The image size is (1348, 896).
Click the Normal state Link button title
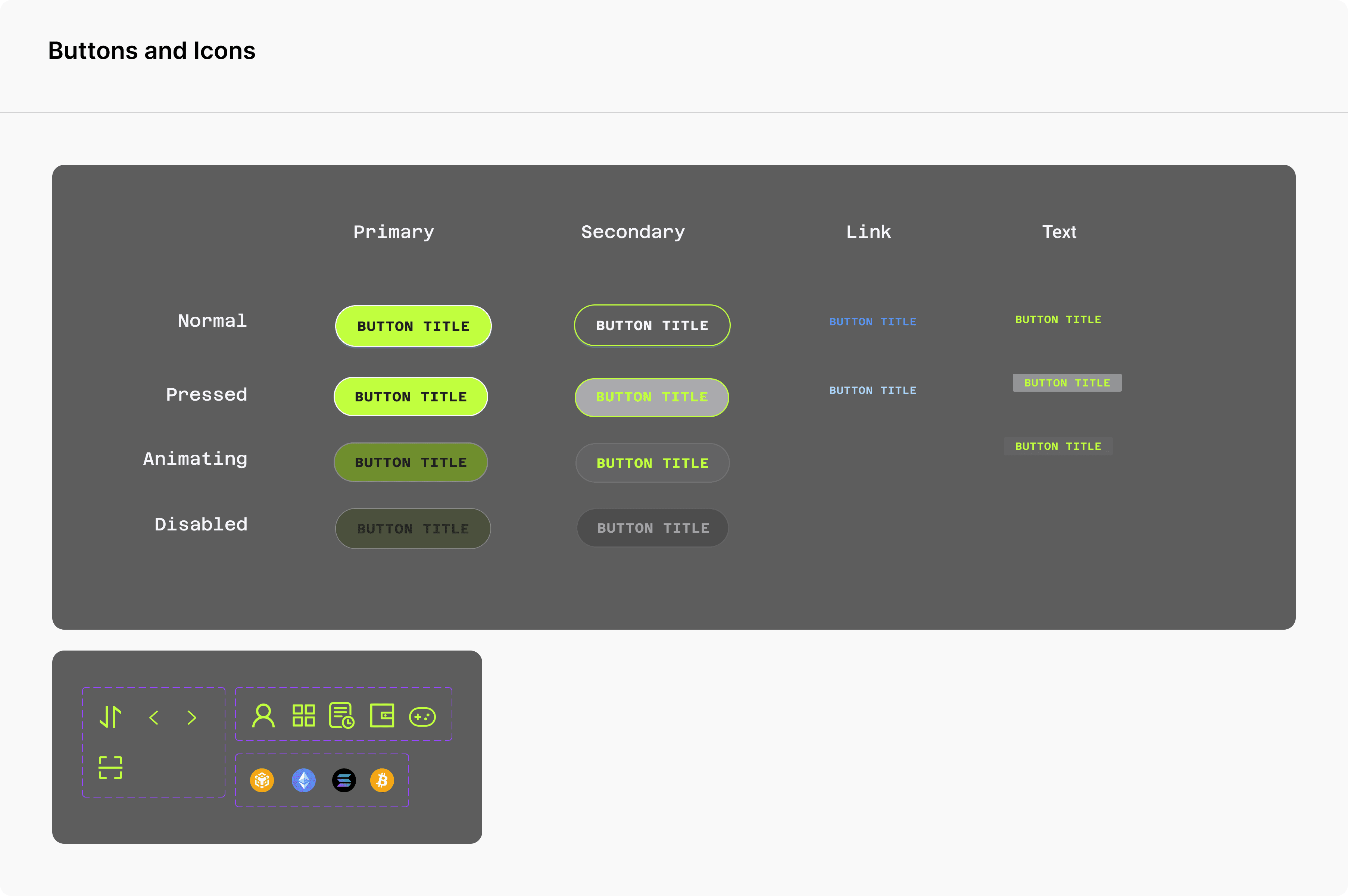[873, 322]
